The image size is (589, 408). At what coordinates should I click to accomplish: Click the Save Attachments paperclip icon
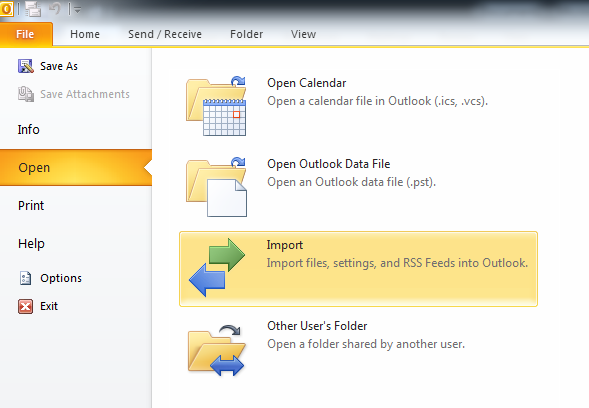pyautogui.click(x=26, y=94)
